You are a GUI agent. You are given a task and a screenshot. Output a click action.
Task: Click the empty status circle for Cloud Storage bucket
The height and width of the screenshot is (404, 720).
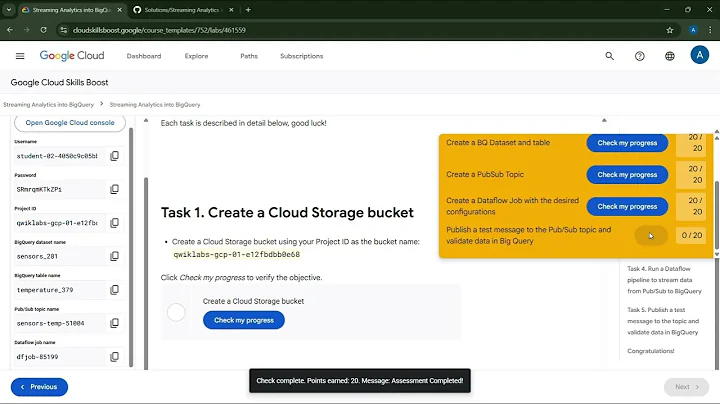[176, 312]
